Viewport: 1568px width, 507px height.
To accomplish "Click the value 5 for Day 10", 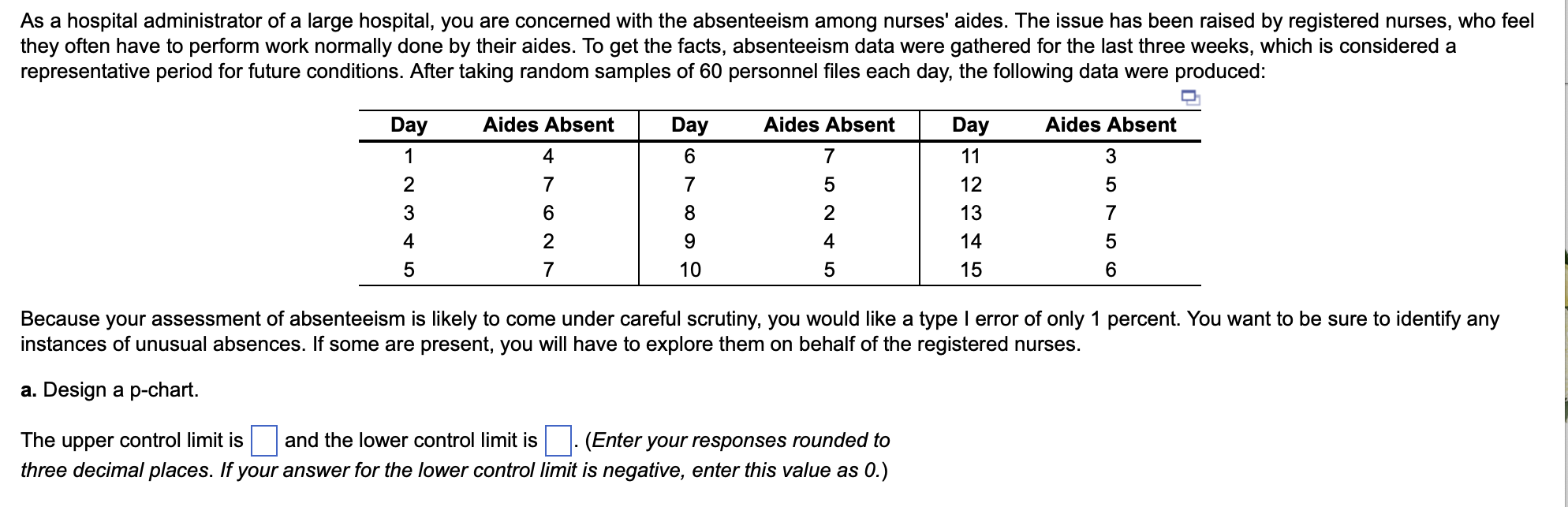I will (x=829, y=270).
